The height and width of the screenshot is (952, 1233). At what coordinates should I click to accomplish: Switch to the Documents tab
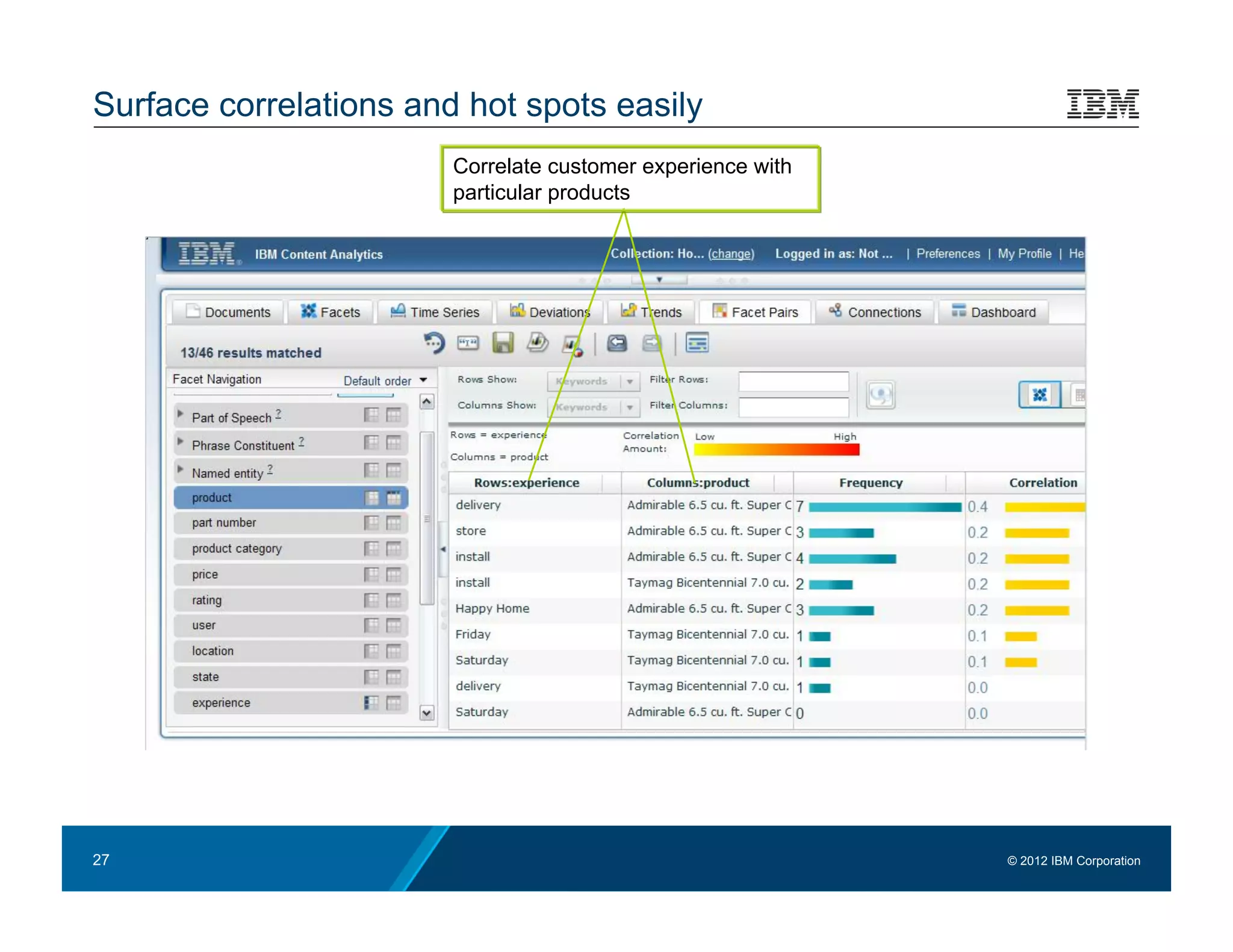pyautogui.click(x=228, y=312)
